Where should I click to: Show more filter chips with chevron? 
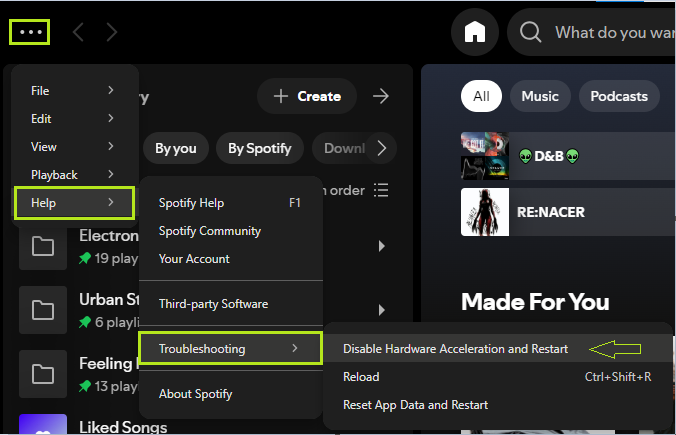382,148
